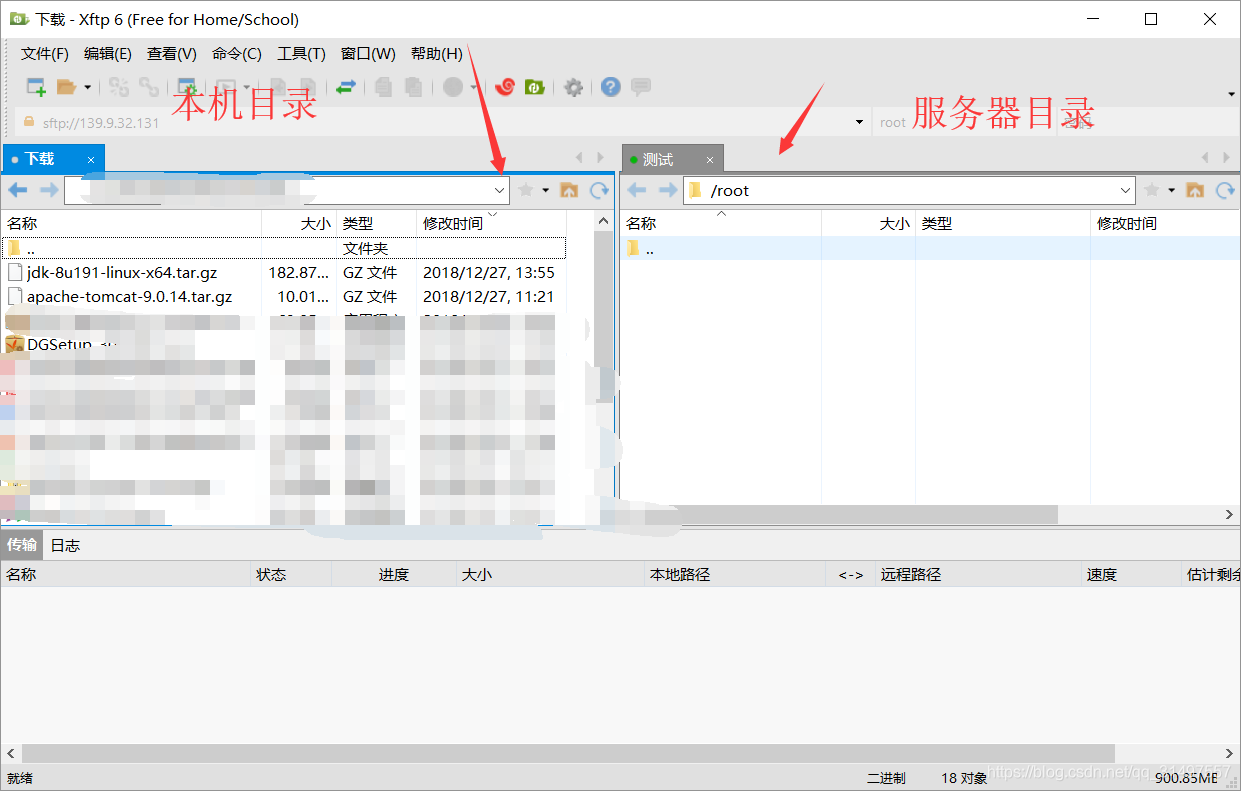The height and width of the screenshot is (791, 1241).
Task: Click the Disconnect toolbar icon
Action: tap(149, 88)
